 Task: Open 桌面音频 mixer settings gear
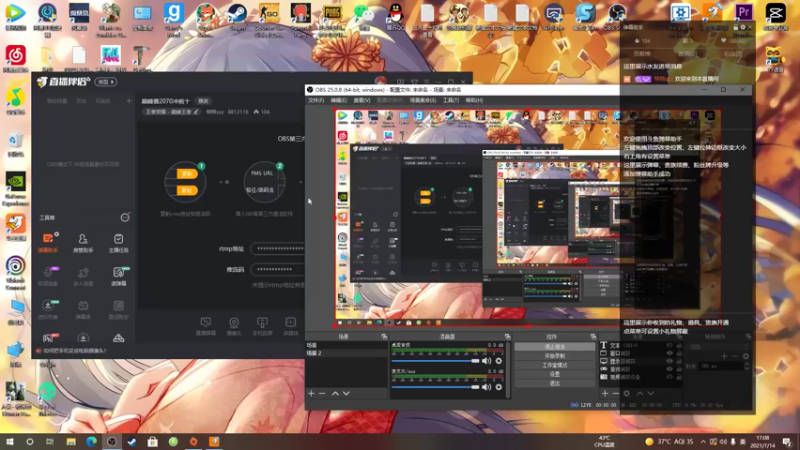point(498,361)
